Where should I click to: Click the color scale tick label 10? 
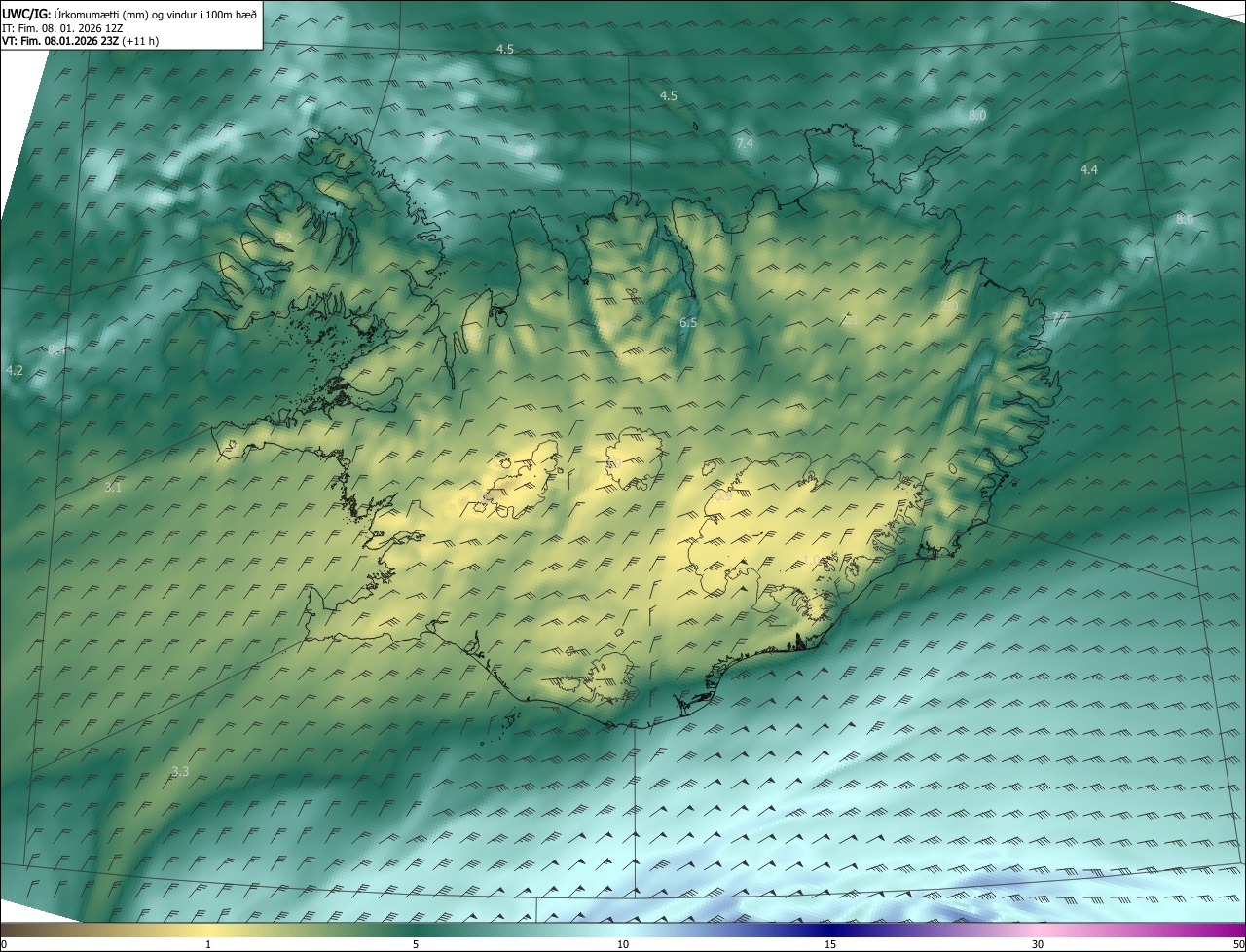coord(623,944)
